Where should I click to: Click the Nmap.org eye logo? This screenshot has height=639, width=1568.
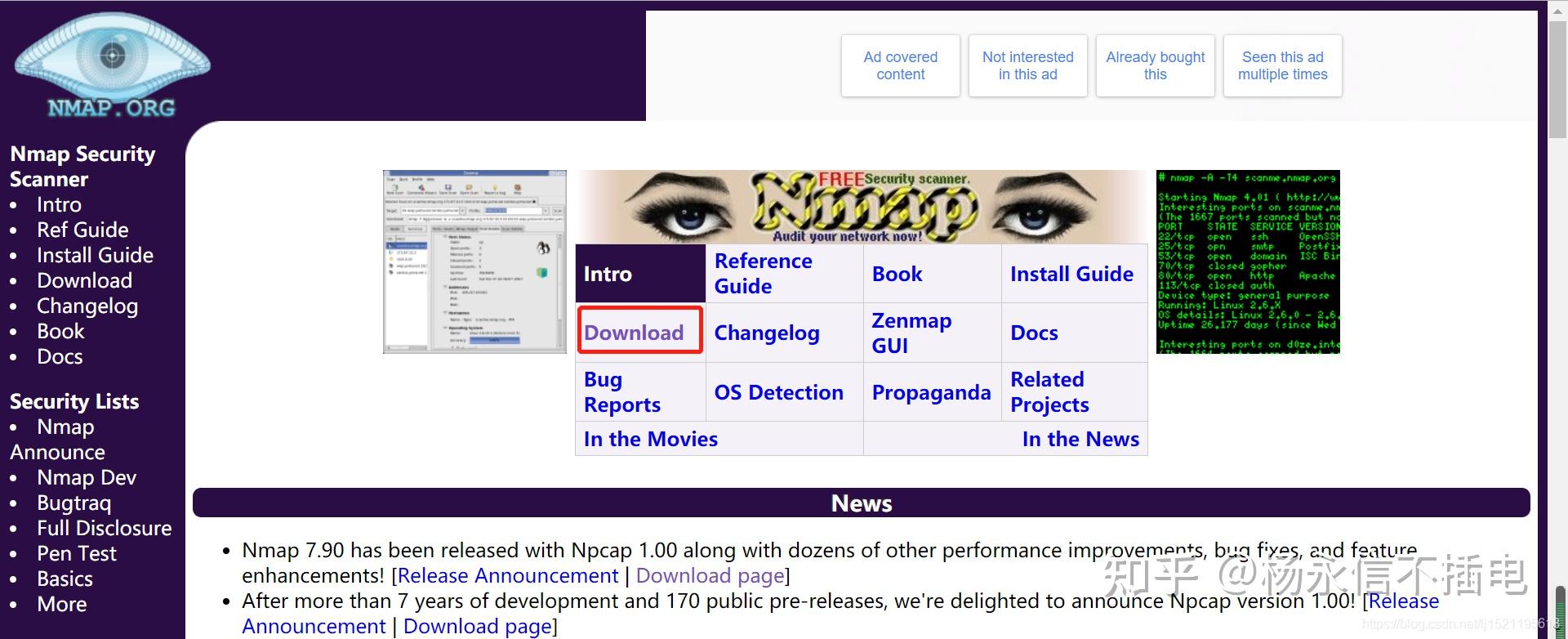[113, 65]
